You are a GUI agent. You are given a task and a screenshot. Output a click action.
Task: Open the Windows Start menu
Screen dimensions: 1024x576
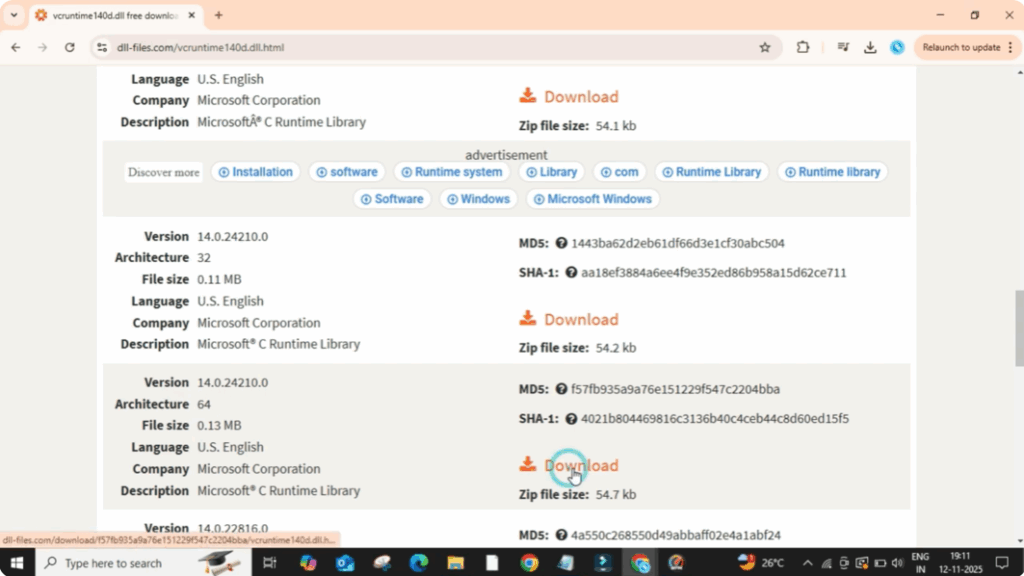coord(16,563)
